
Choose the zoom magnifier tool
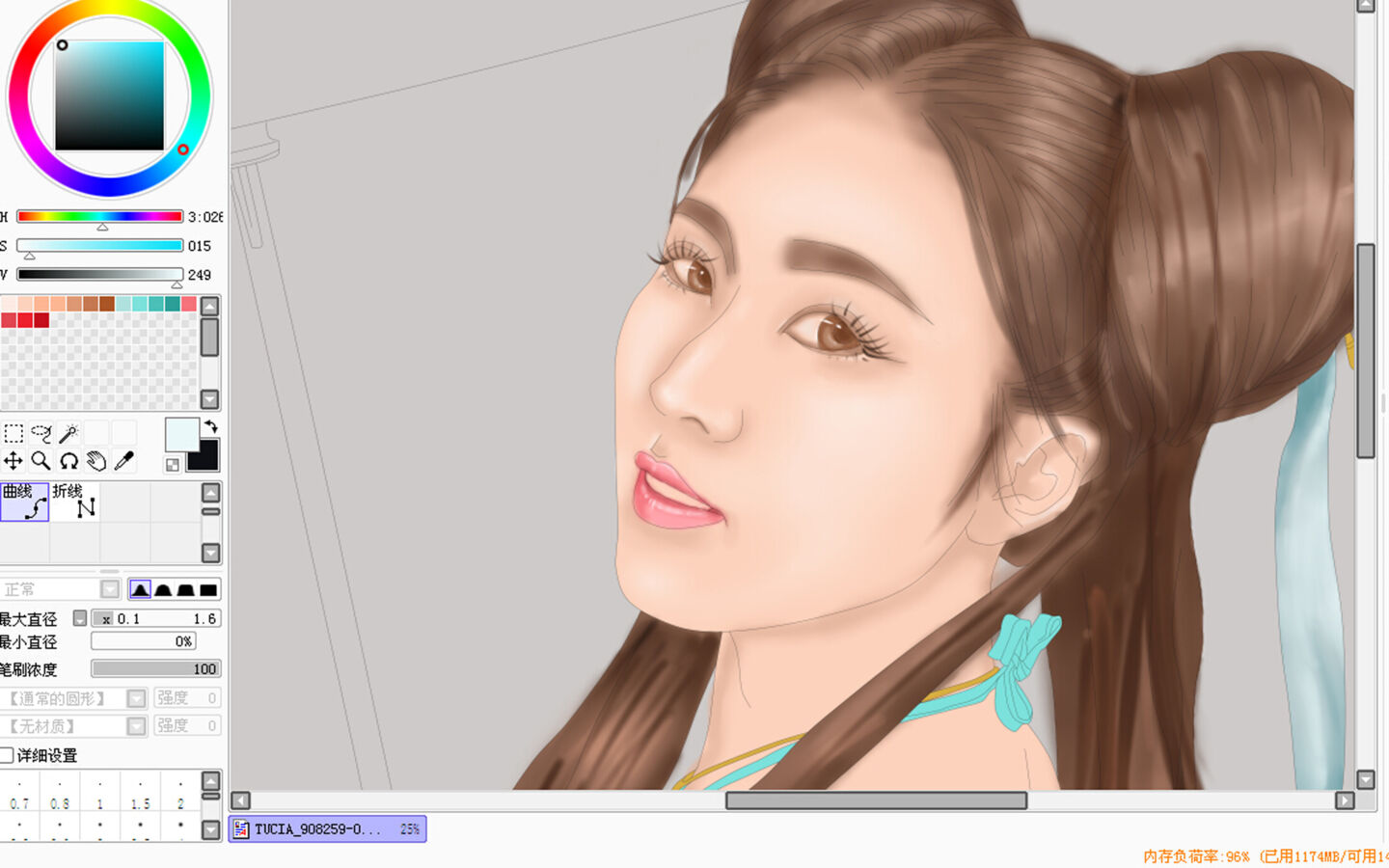coord(41,461)
